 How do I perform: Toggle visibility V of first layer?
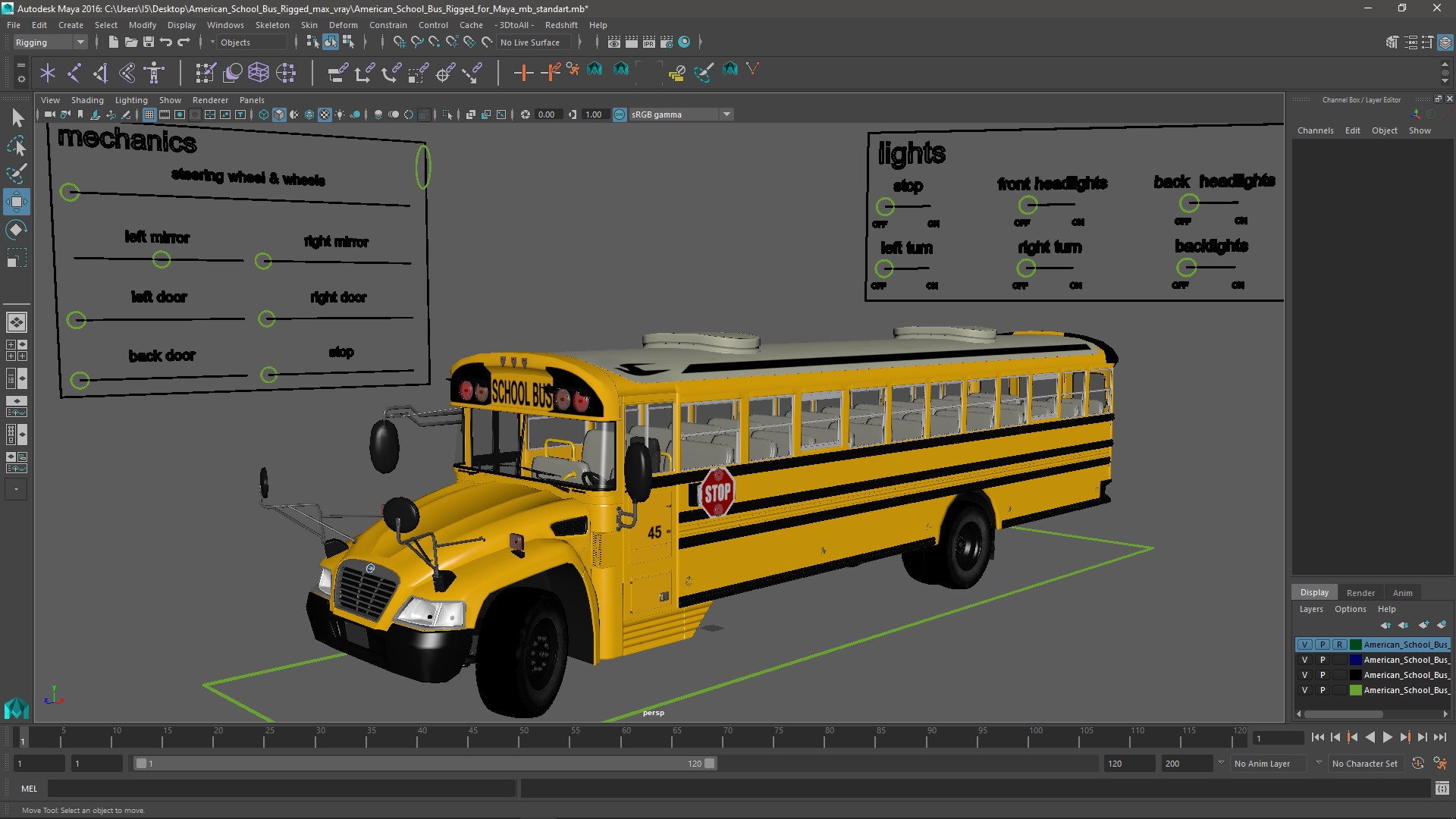[1304, 645]
